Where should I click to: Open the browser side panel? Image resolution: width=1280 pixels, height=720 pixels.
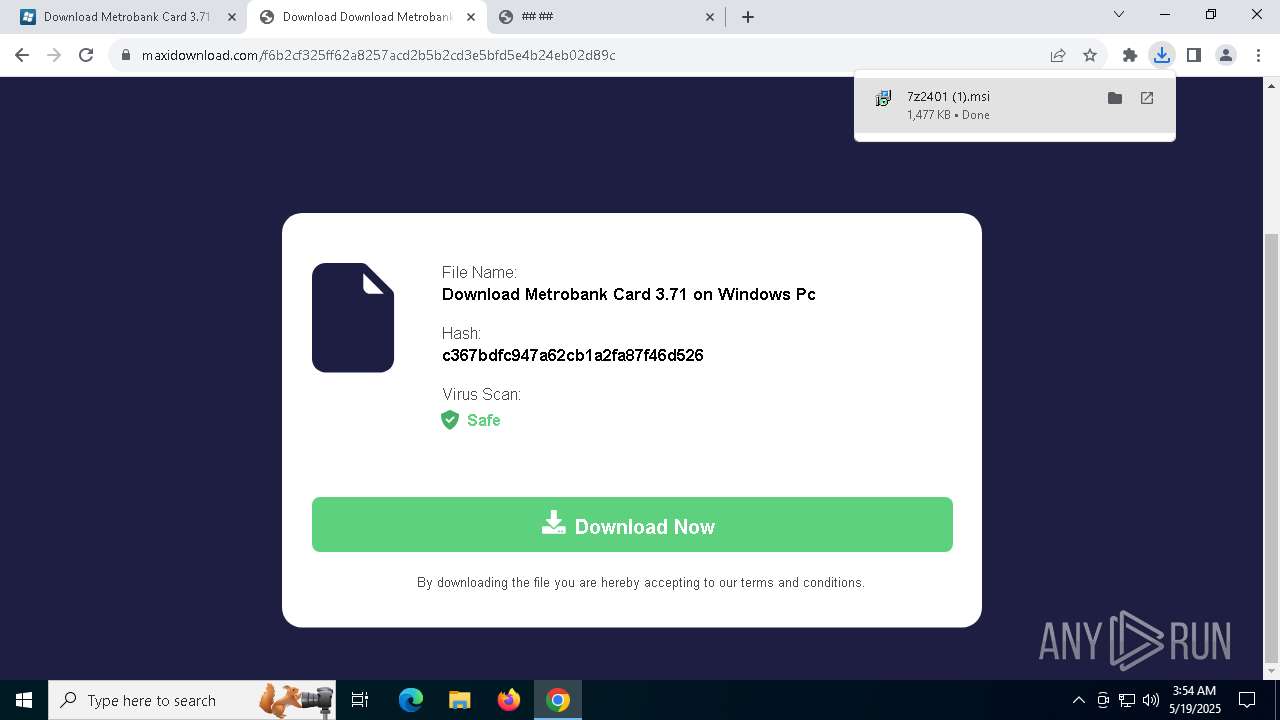1194,55
